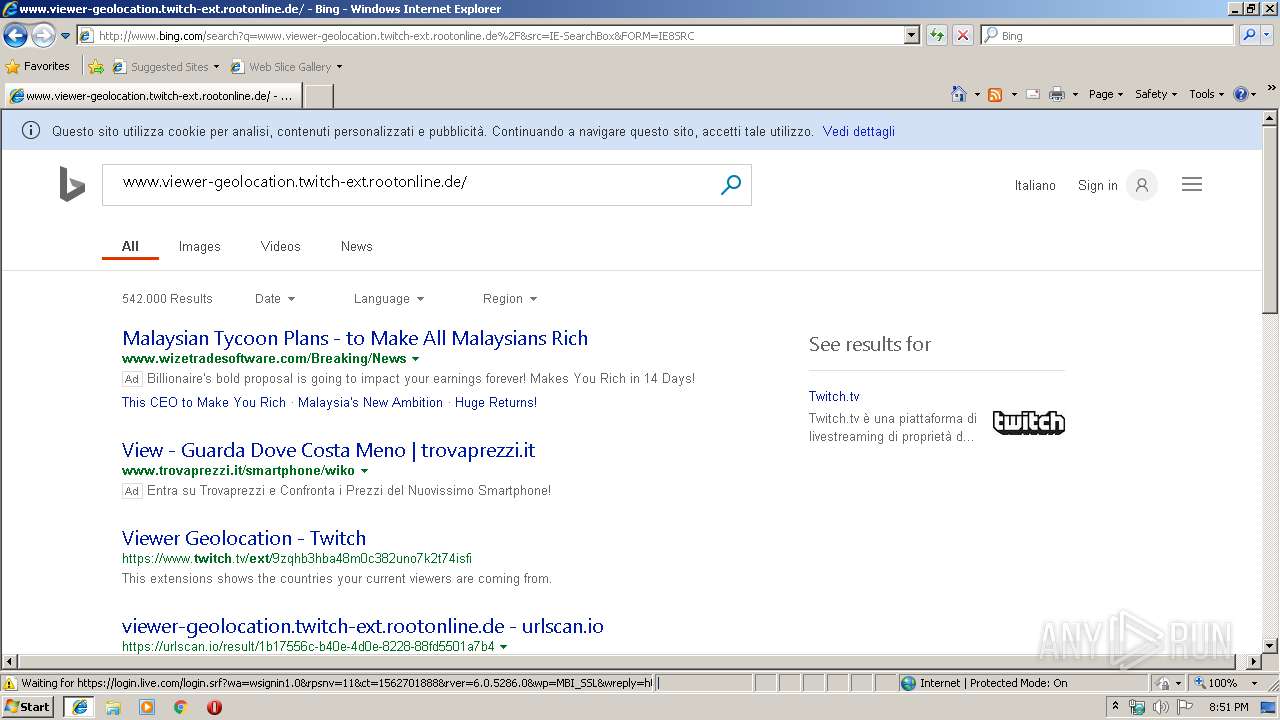Expand trovaprezzi.it URL dropdown arrow
1280x720 pixels.
click(x=364, y=471)
